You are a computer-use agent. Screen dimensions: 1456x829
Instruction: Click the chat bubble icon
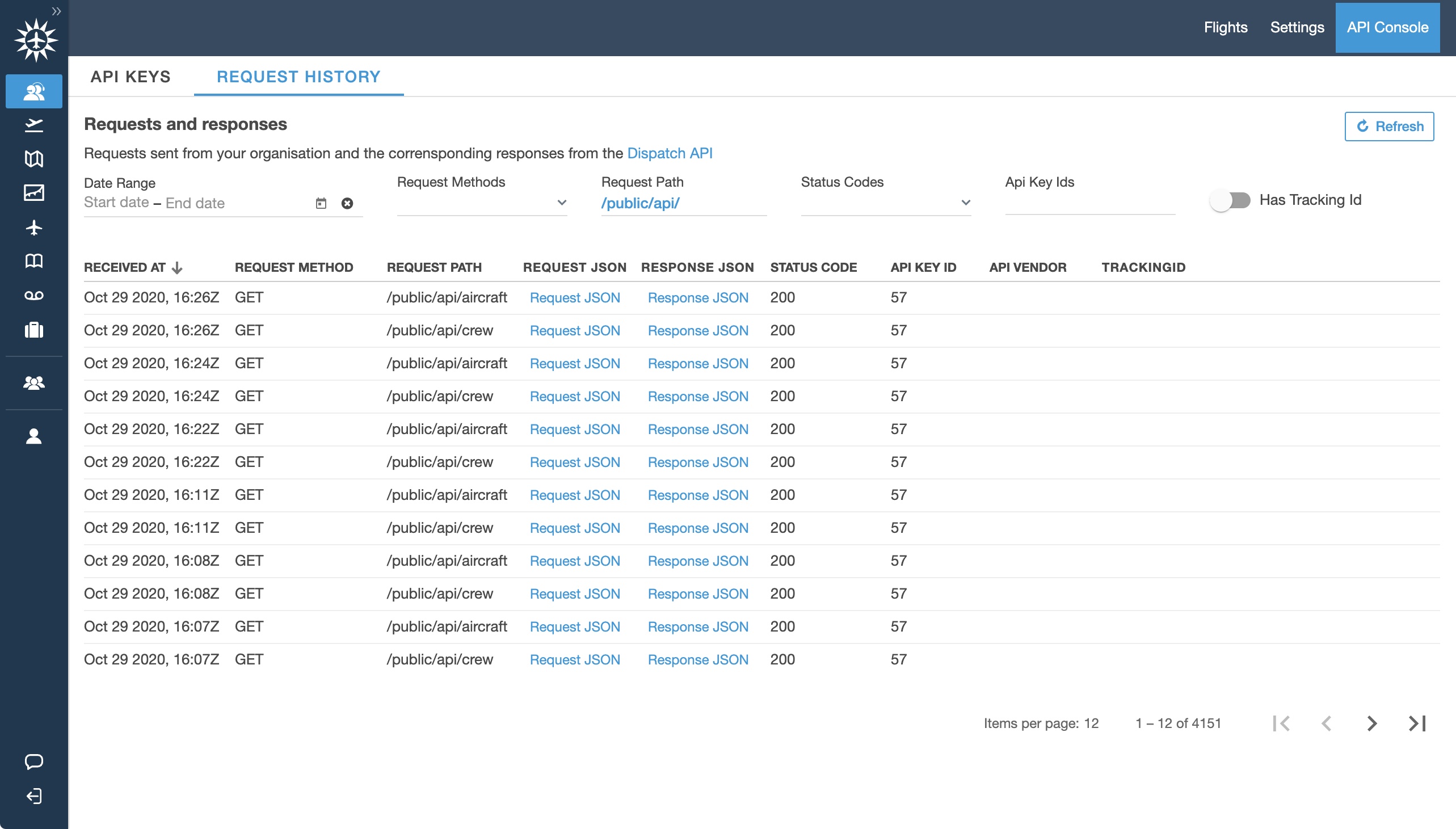pyautogui.click(x=33, y=761)
